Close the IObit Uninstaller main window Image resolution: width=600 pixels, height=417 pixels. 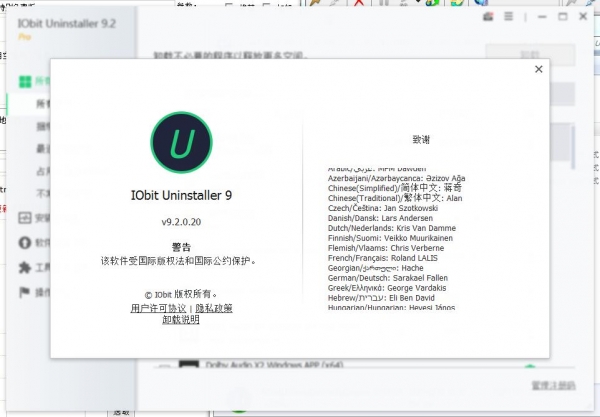coord(583,16)
